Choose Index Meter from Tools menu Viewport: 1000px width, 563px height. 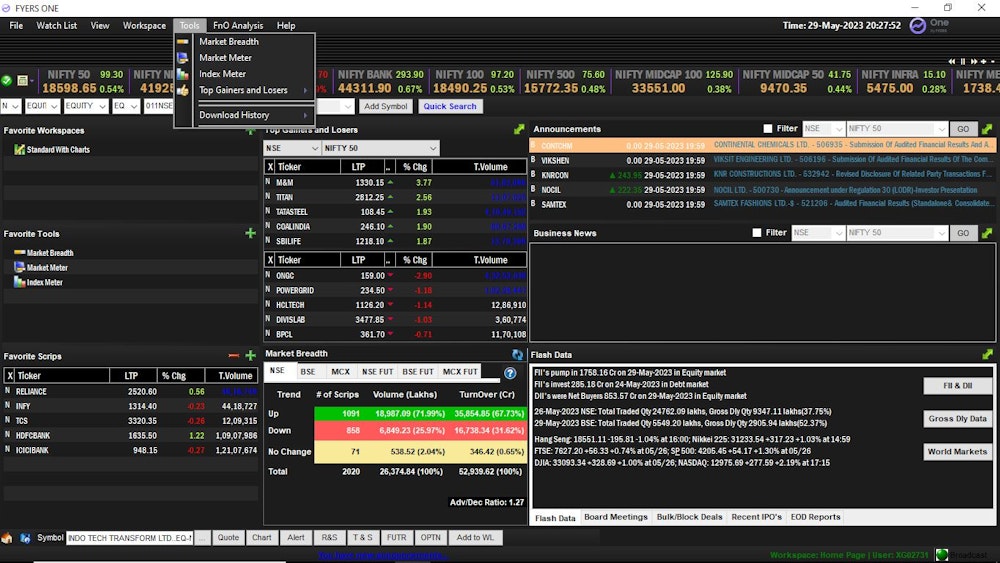(x=222, y=74)
